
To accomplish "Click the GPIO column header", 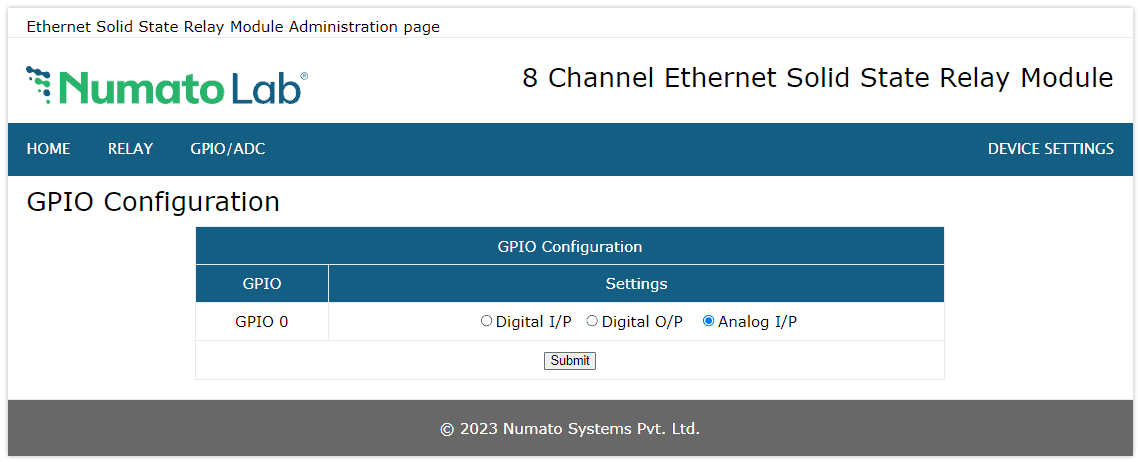I will (262, 284).
